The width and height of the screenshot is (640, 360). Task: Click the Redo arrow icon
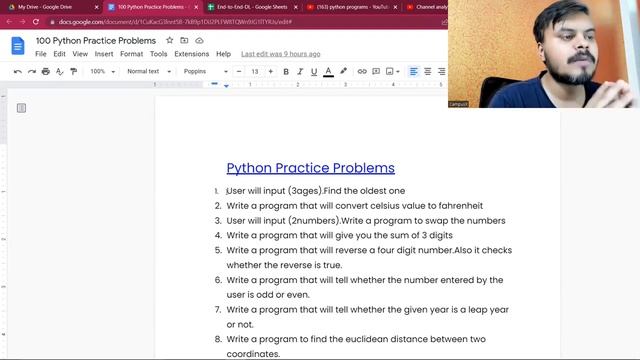coord(31,71)
